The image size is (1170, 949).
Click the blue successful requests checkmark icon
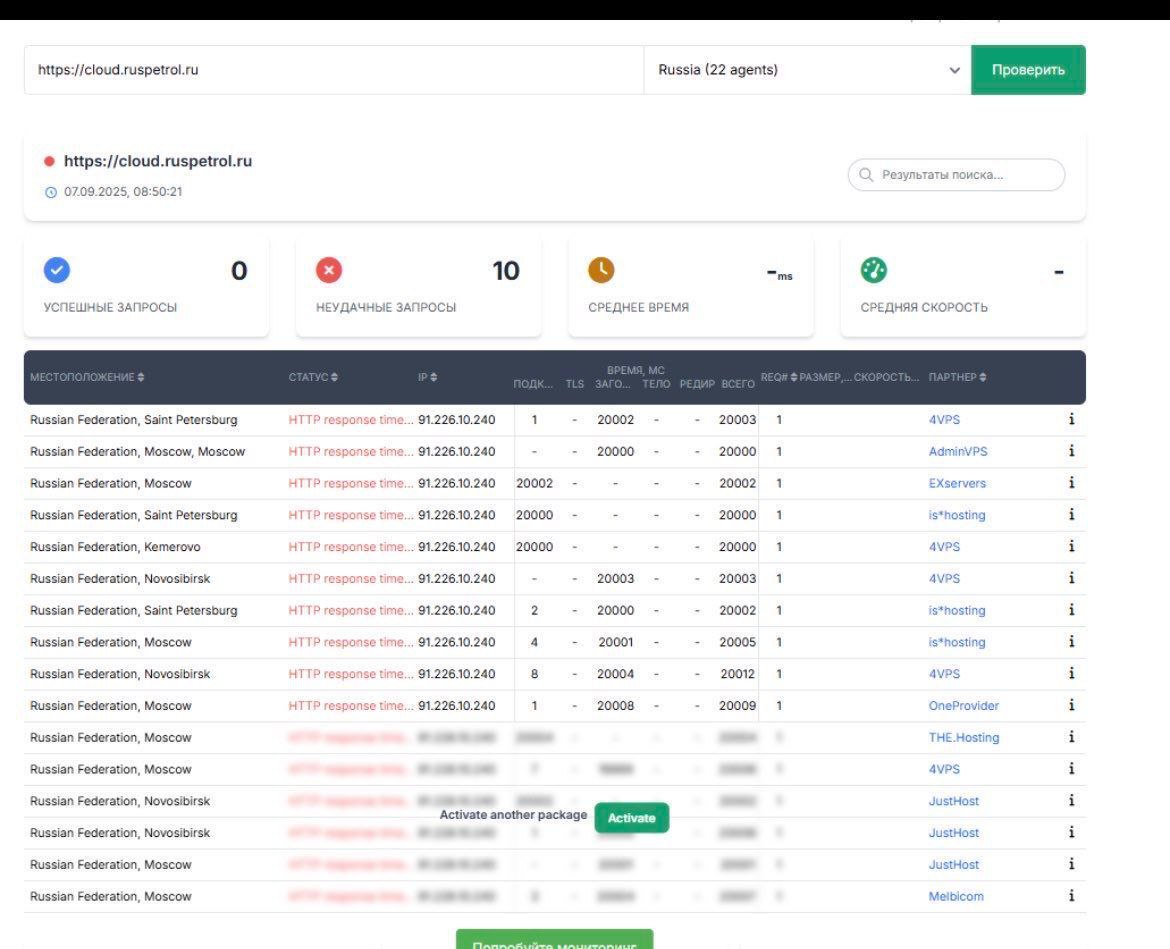pos(57,271)
